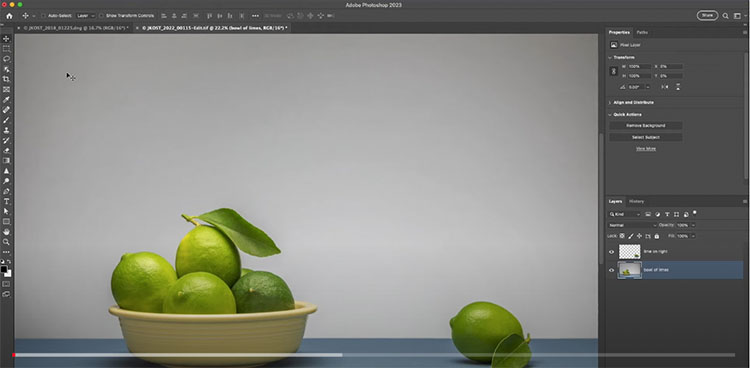The image size is (750, 368).
Task: Select the Object Selection tool
Action: click(6, 69)
